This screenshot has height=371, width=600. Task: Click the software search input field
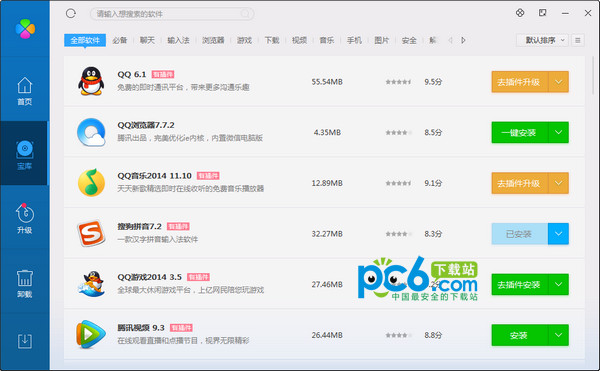[172, 14]
